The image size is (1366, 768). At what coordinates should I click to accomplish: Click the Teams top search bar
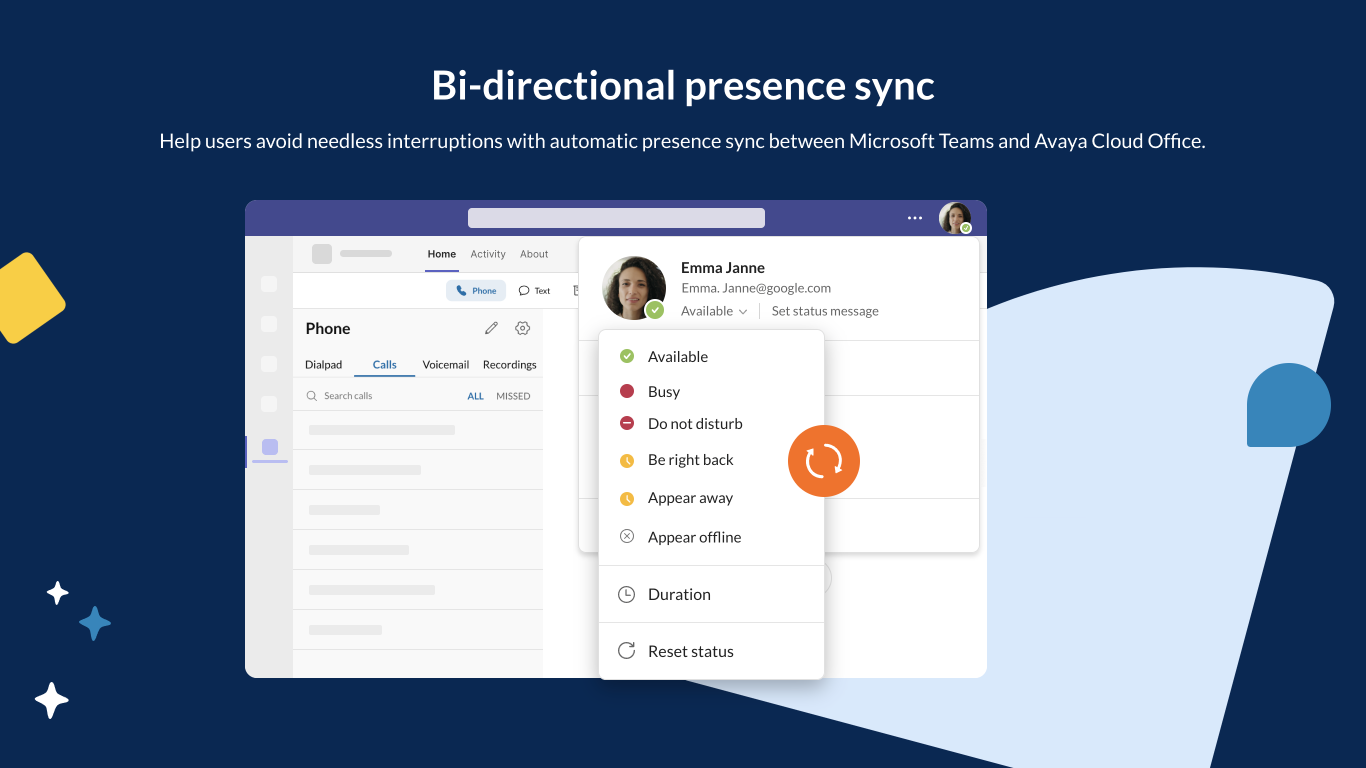[616, 218]
